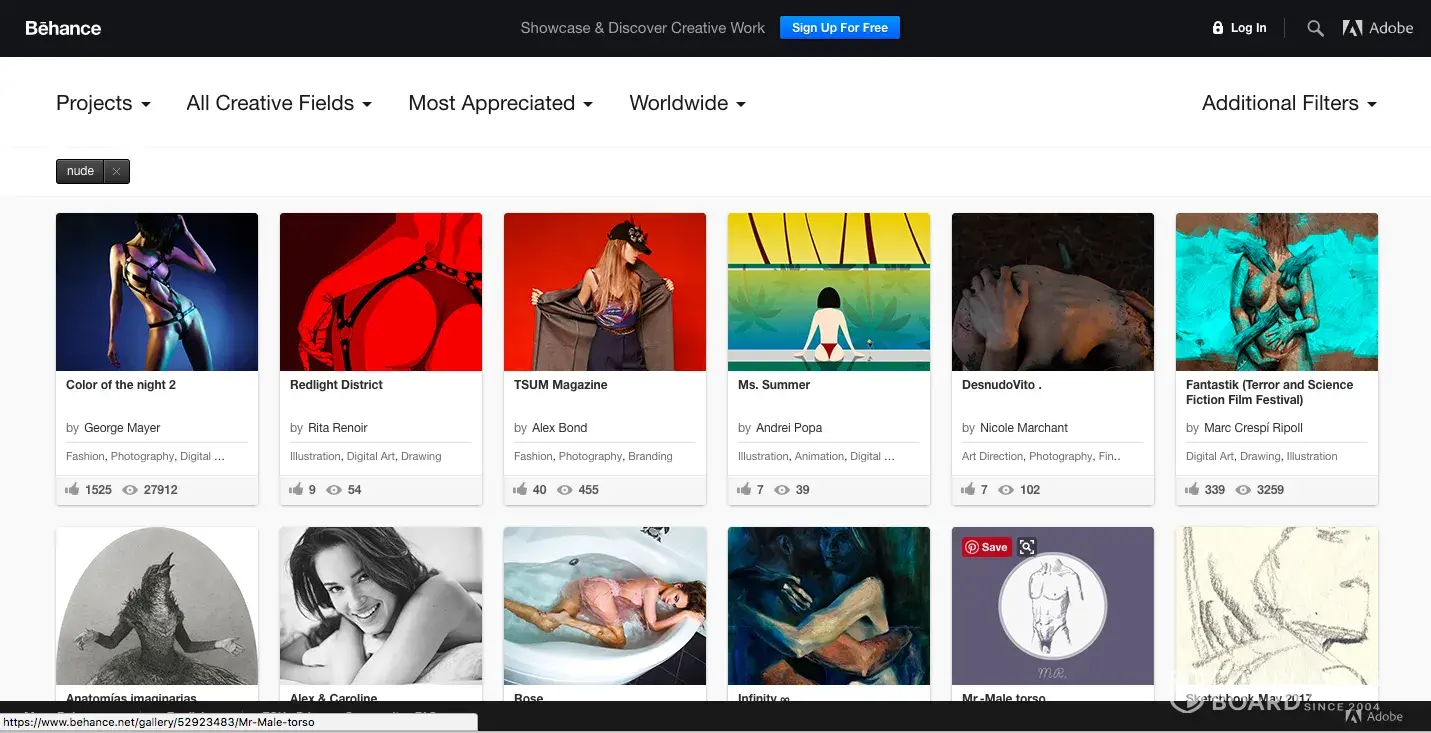Click visual search icon on Mr.-Male torso thumbnail
This screenshot has width=1431, height=733.
pos(1027,547)
